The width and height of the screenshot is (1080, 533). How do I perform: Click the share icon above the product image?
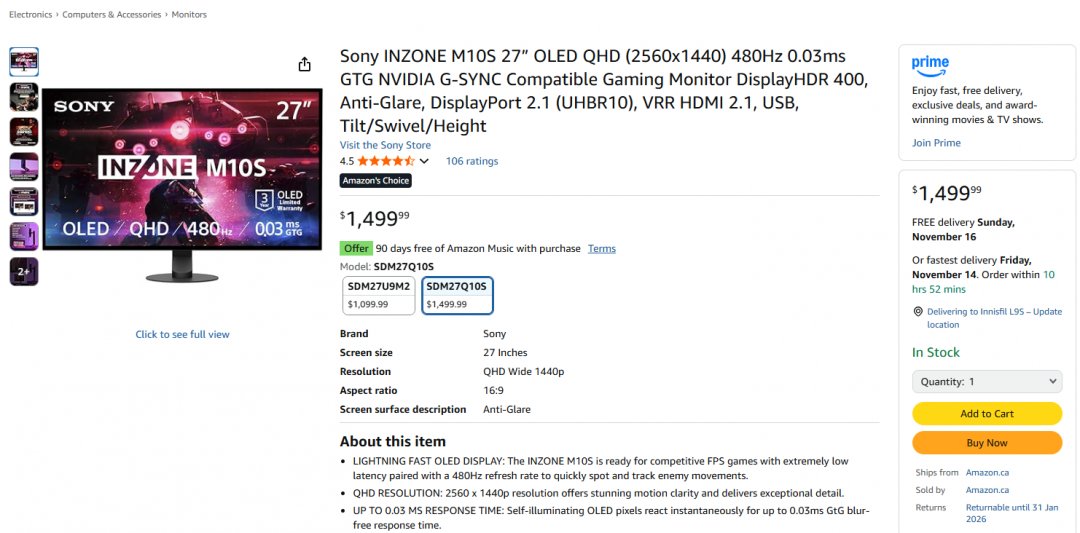(305, 65)
